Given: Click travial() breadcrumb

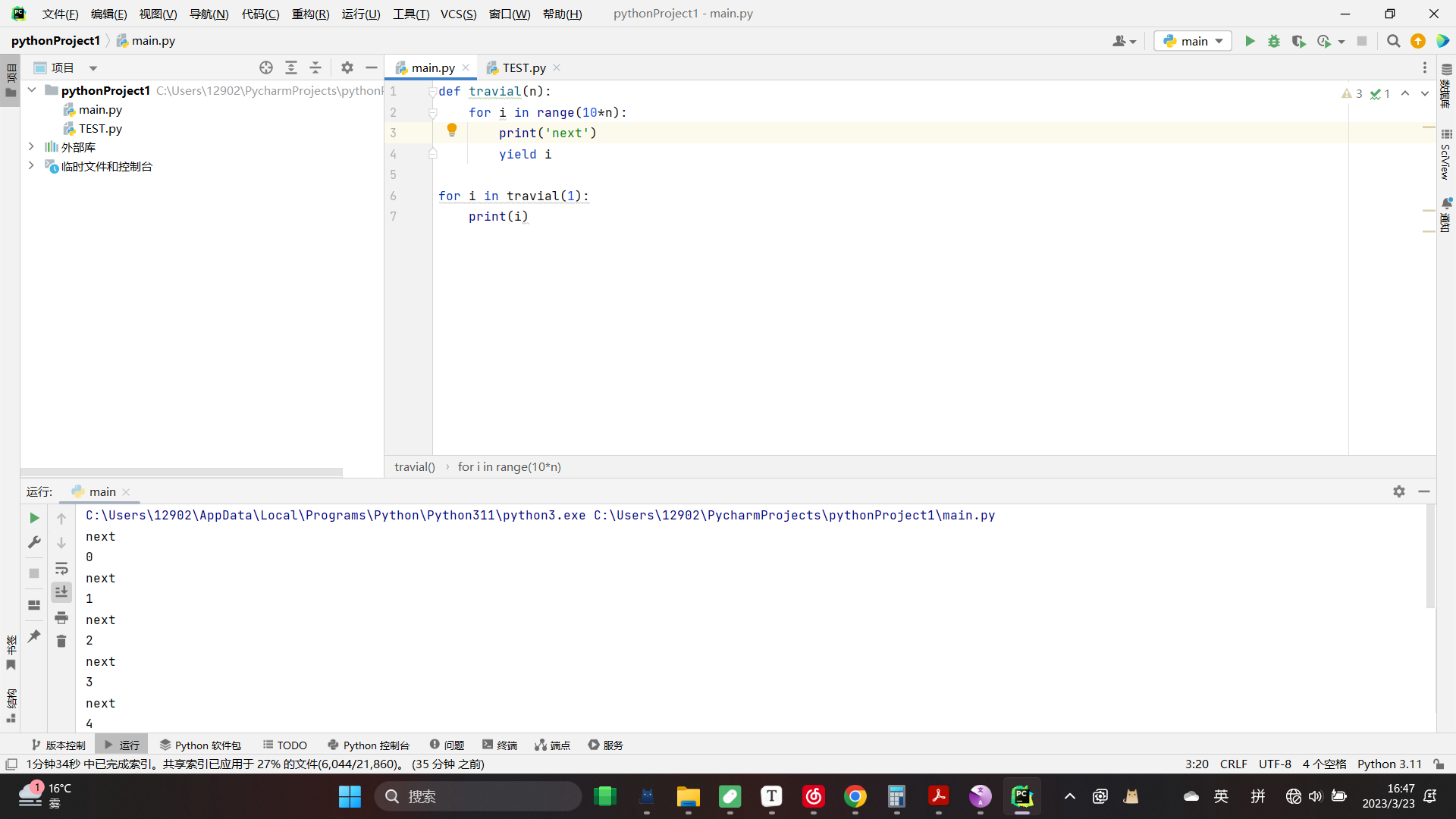Looking at the screenshot, I should 415,467.
